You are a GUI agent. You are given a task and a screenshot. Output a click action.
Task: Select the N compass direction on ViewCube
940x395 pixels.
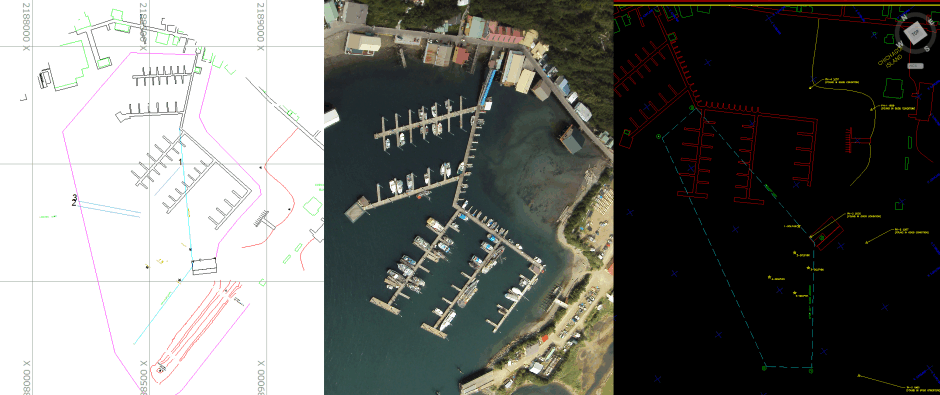tap(904, 17)
